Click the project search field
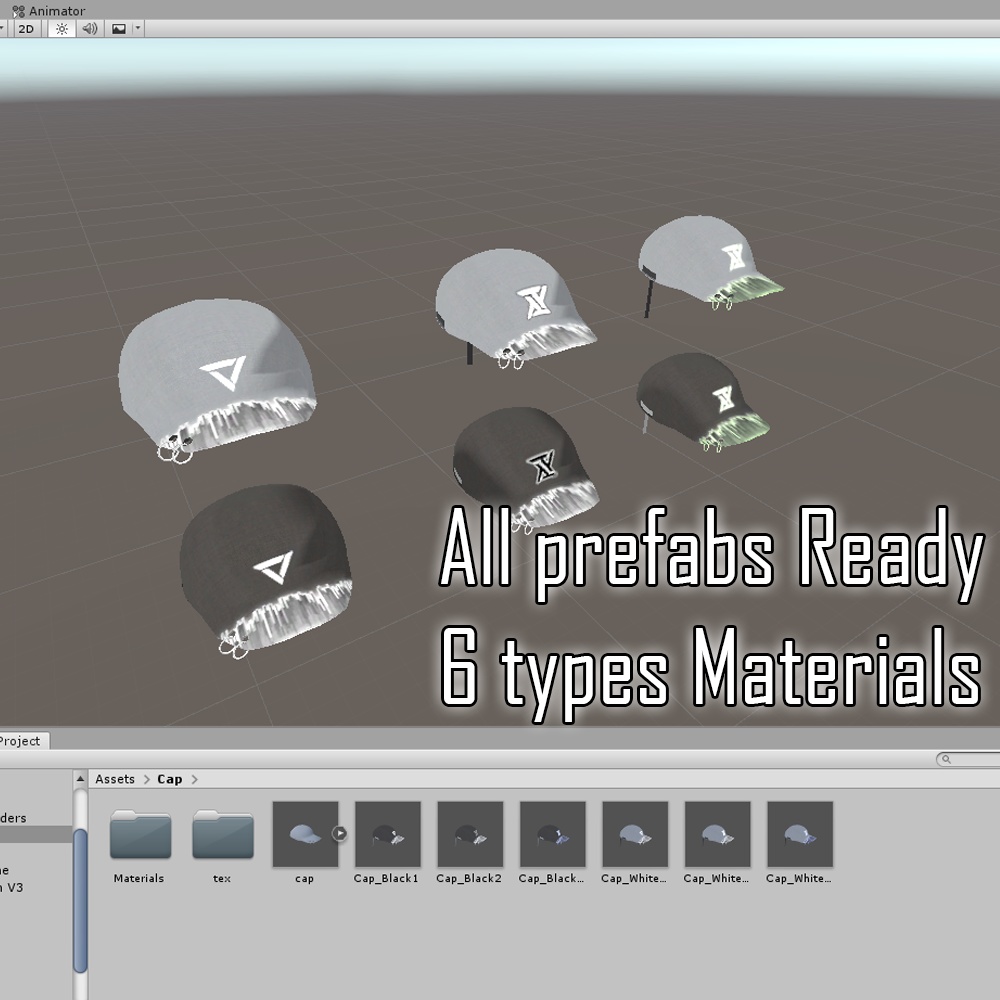The height and width of the screenshot is (1000, 1000). (x=970, y=760)
